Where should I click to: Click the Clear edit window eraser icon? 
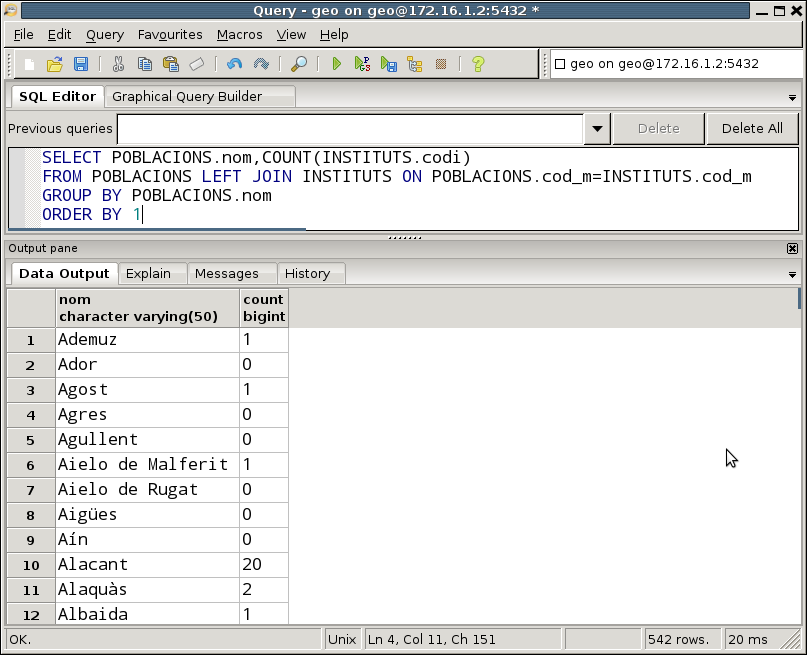[x=197, y=64]
